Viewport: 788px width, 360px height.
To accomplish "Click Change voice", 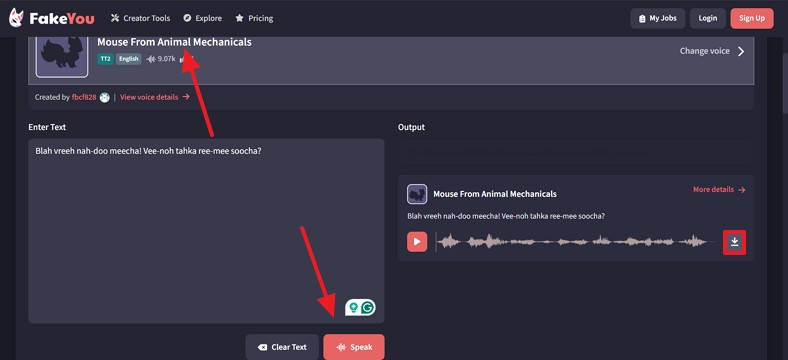I will coord(705,51).
